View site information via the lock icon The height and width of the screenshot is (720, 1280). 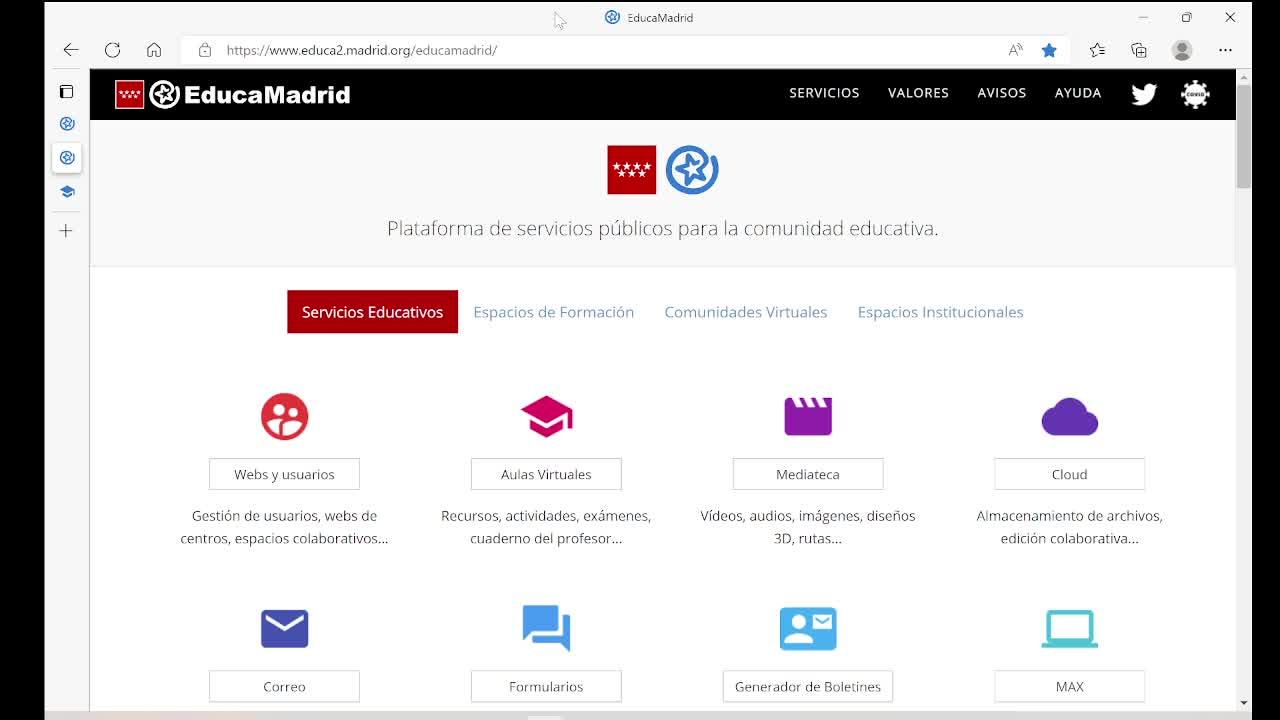click(205, 50)
